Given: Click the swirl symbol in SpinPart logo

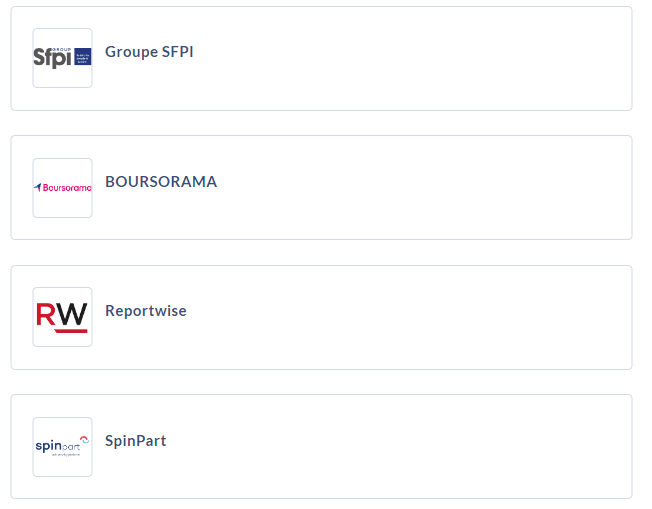Looking at the screenshot, I should (x=84, y=440).
